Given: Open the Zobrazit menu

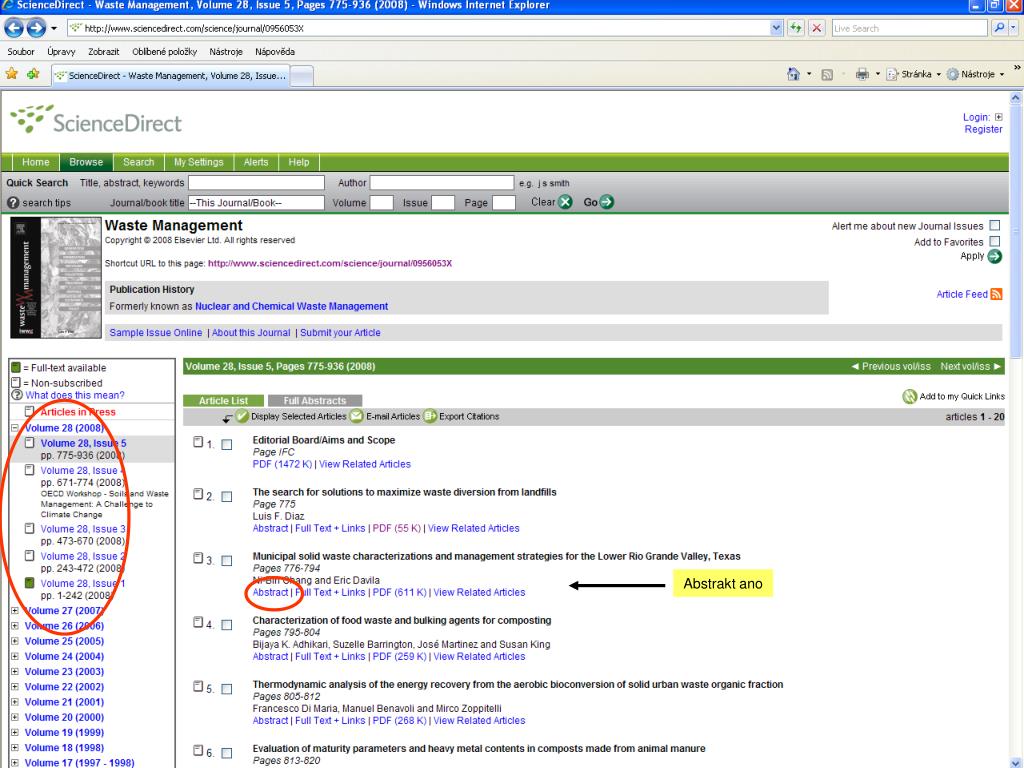Looking at the screenshot, I should coord(104,52).
